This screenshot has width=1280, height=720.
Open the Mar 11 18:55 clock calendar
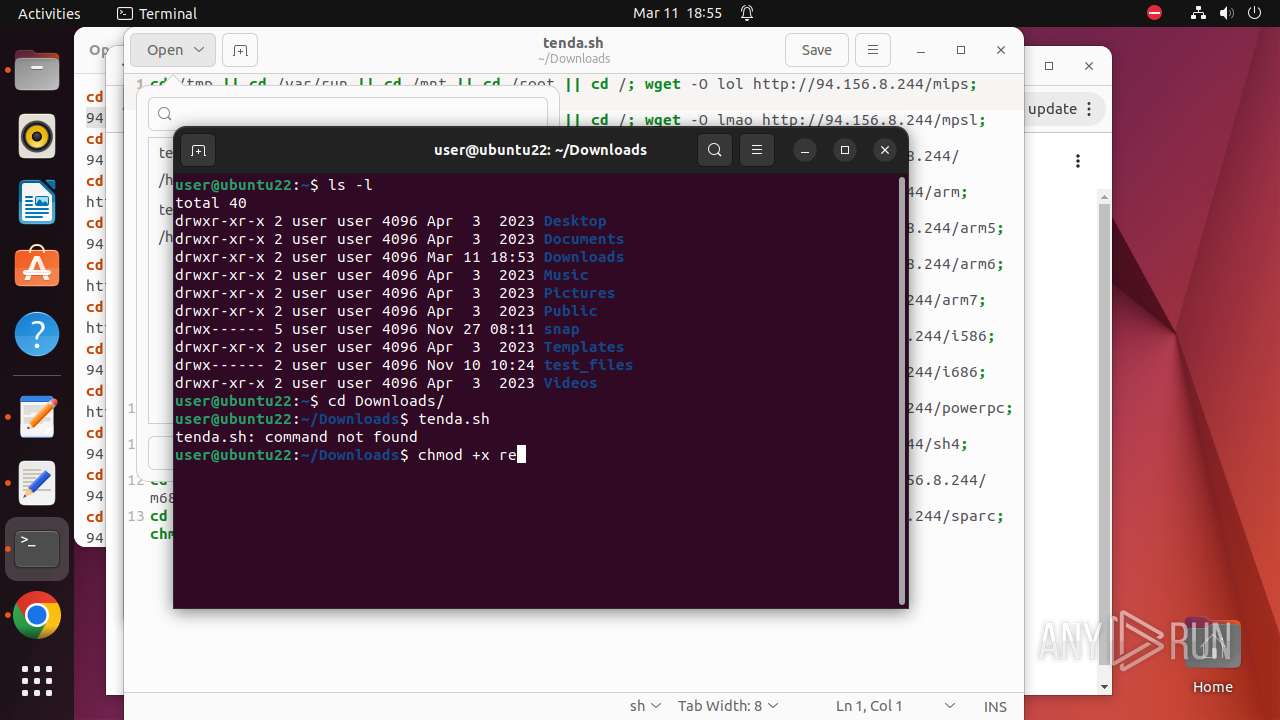click(x=677, y=14)
